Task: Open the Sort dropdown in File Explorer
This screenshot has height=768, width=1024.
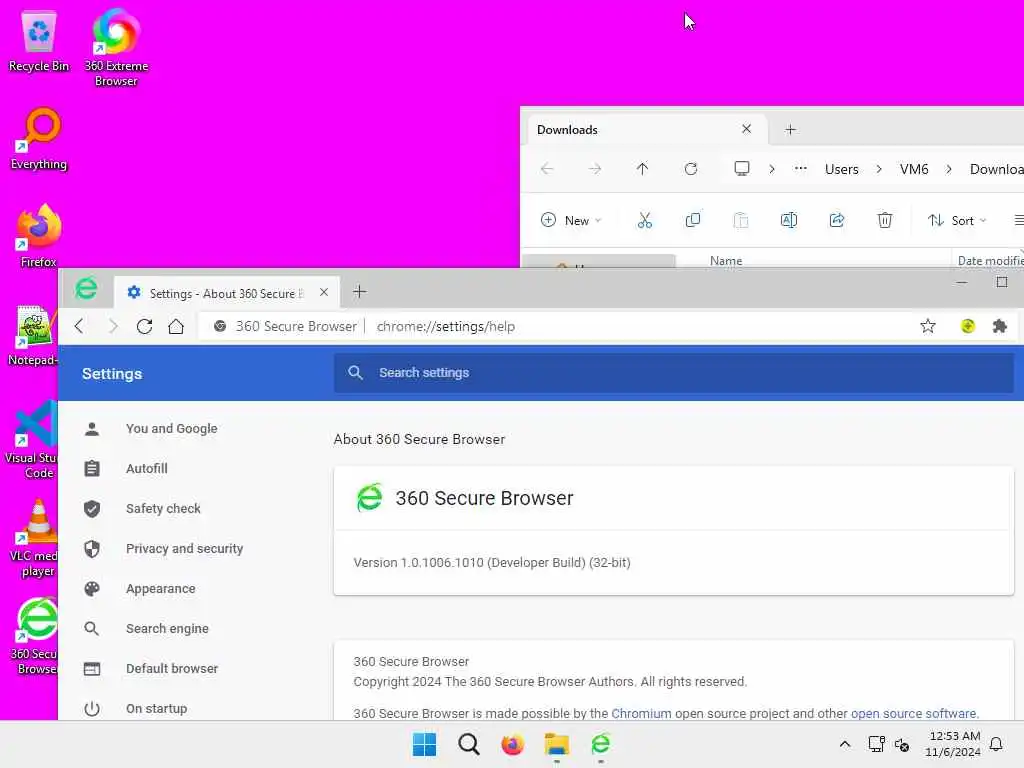Action: point(957,220)
